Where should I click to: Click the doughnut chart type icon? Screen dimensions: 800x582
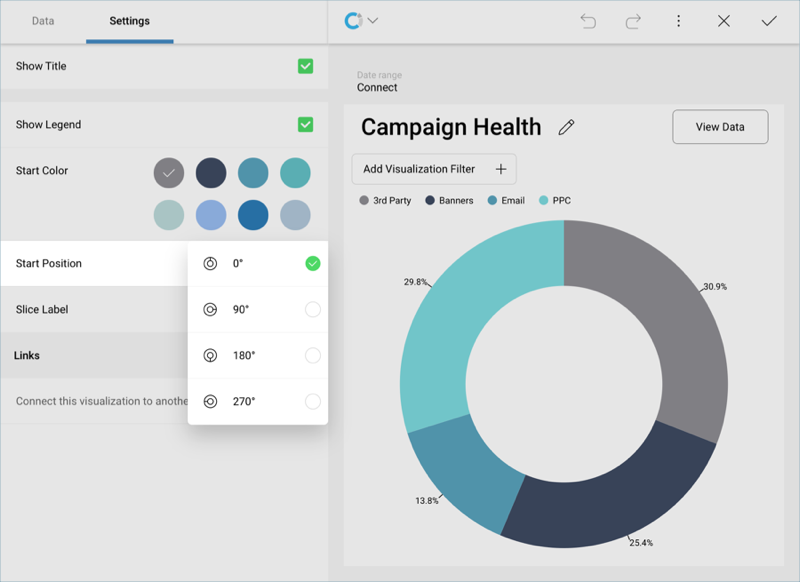pyautogui.click(x=353, y=21)
